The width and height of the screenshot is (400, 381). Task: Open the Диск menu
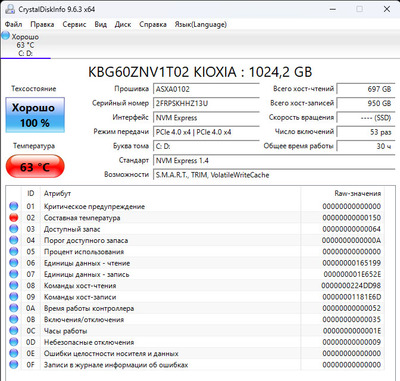coord(123,24)
